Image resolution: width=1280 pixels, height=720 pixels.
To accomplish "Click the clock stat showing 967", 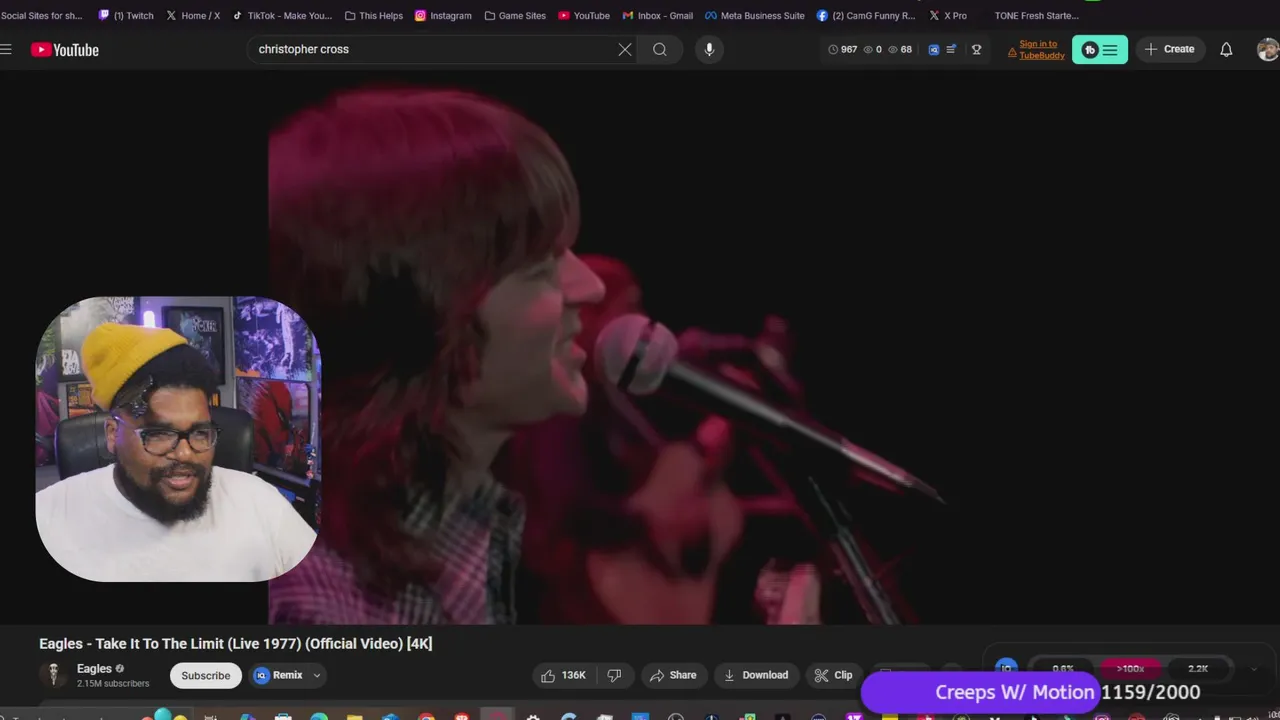I will [x=842, y=49].
